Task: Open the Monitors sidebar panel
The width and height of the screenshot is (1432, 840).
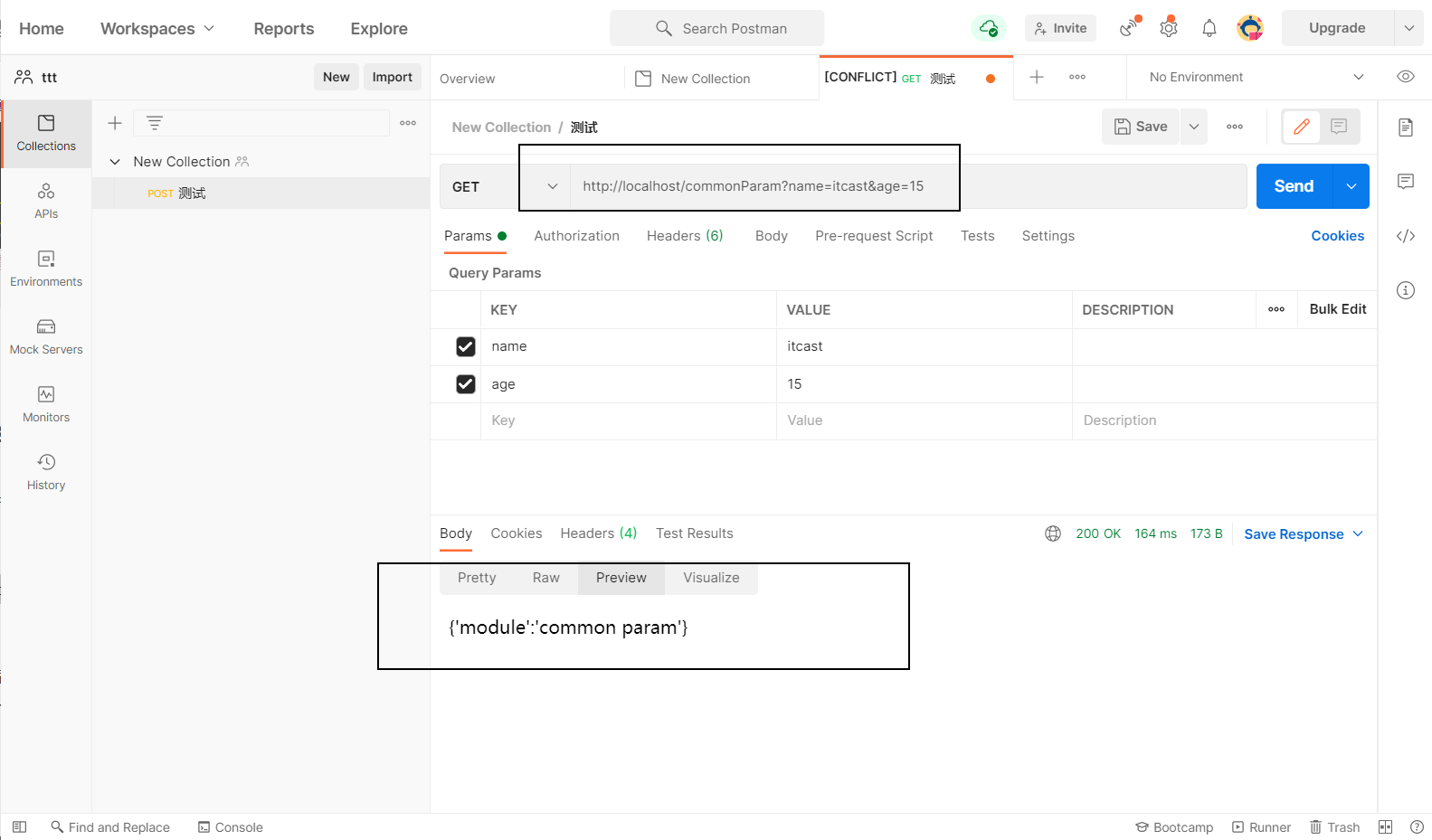Action: (x=46, y=404)
